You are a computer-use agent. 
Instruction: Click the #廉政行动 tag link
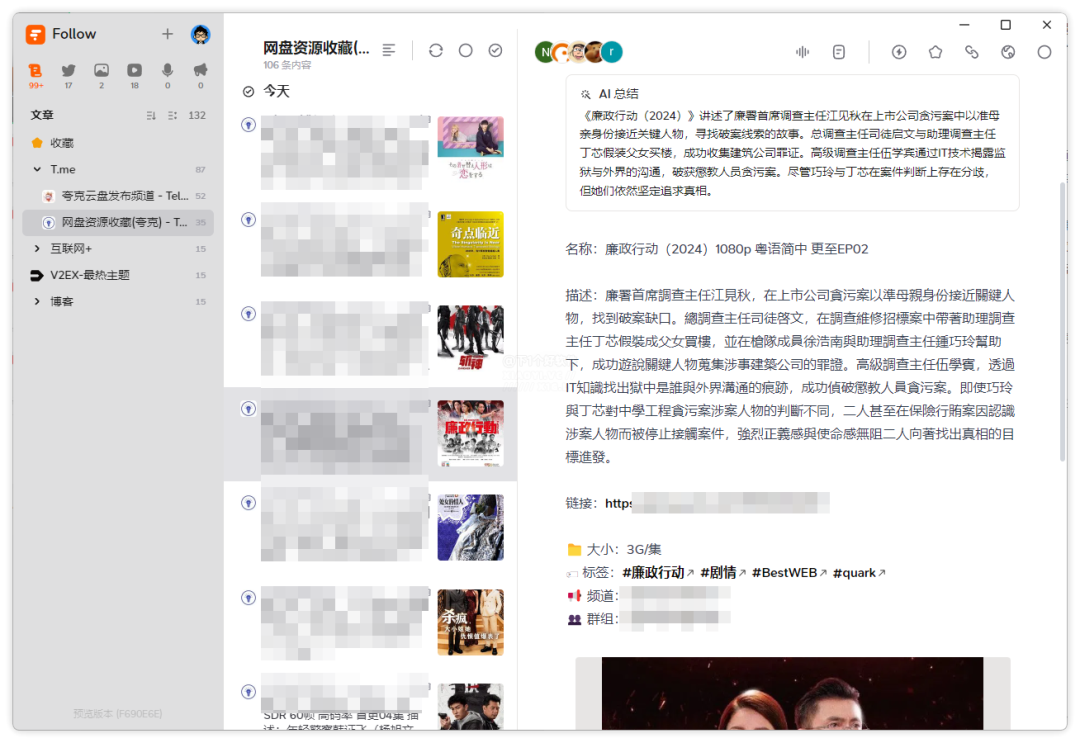point(657,573)
